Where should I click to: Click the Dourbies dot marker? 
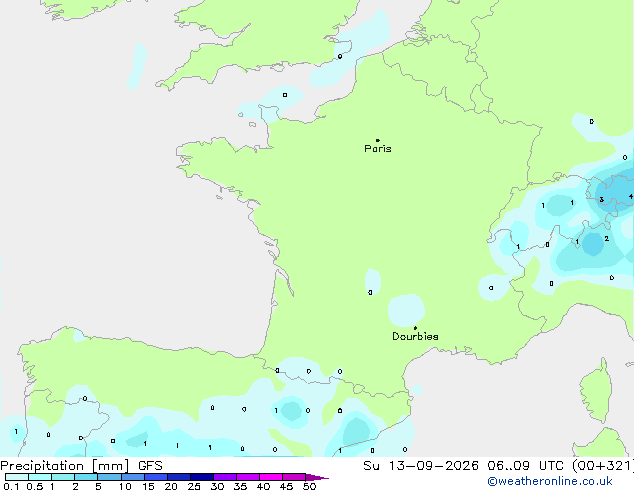415,328
